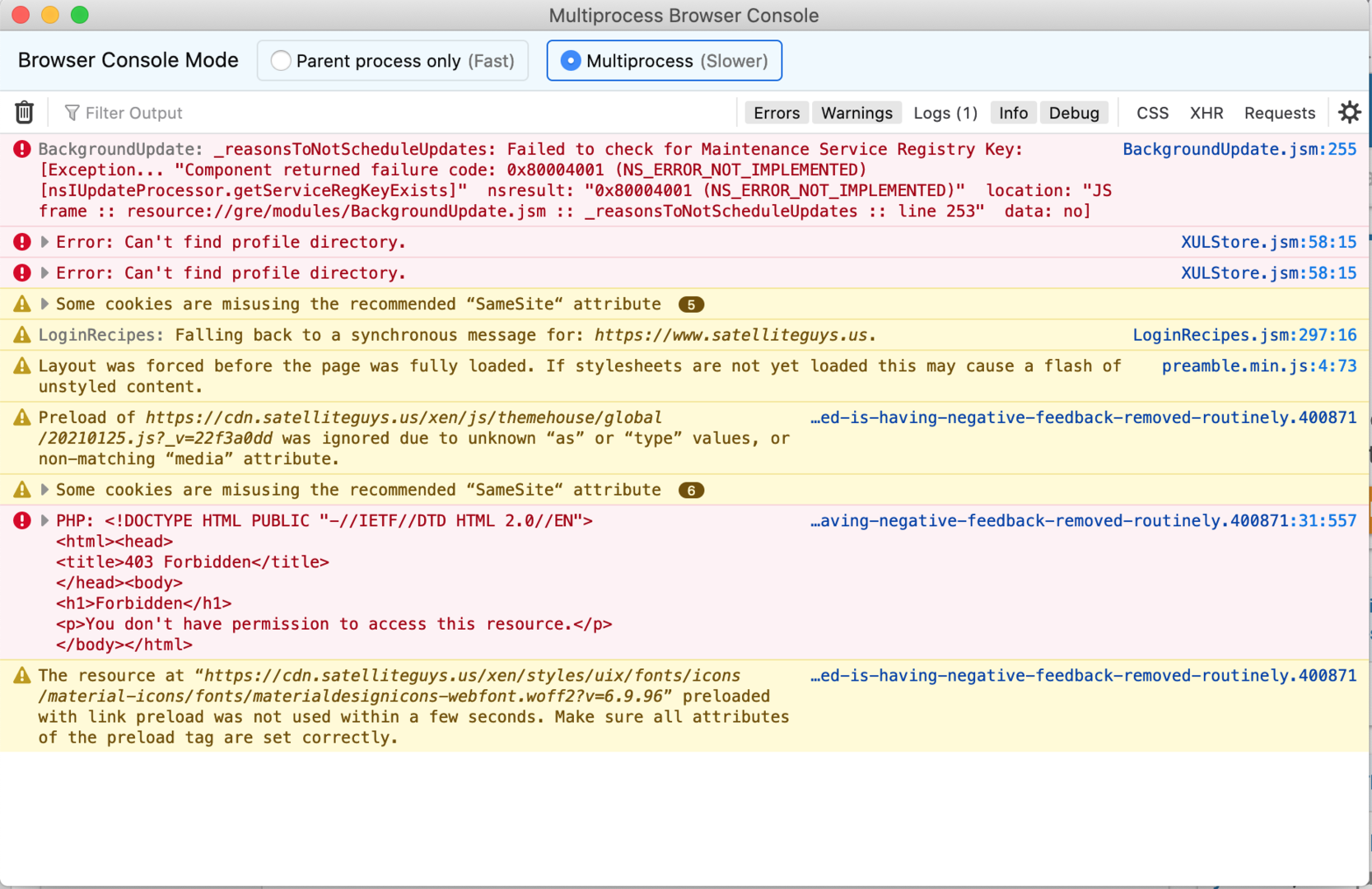Toggle the Warnings filter
Screen dimensions: 1372x889
(x=856, y=113)
